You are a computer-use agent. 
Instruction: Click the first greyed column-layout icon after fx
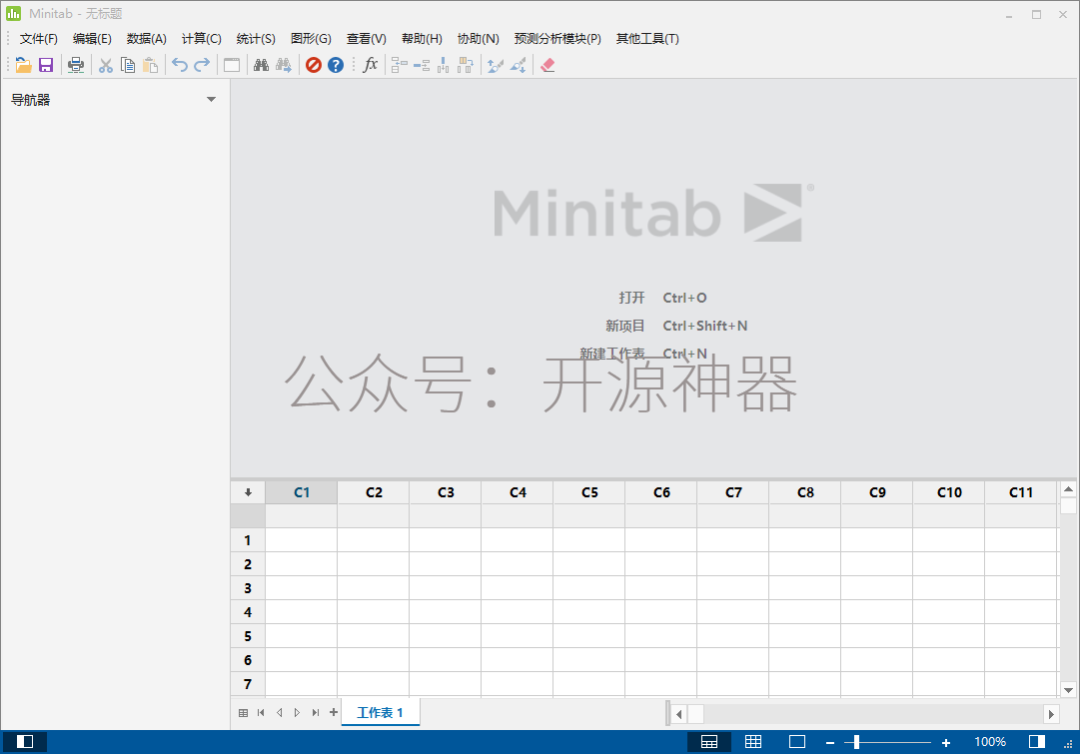pyautogui.click(x=399, y=65)
